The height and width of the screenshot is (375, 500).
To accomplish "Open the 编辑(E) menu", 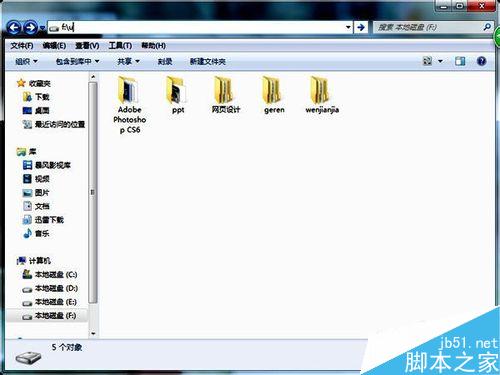I will click(x=54, y=46).
